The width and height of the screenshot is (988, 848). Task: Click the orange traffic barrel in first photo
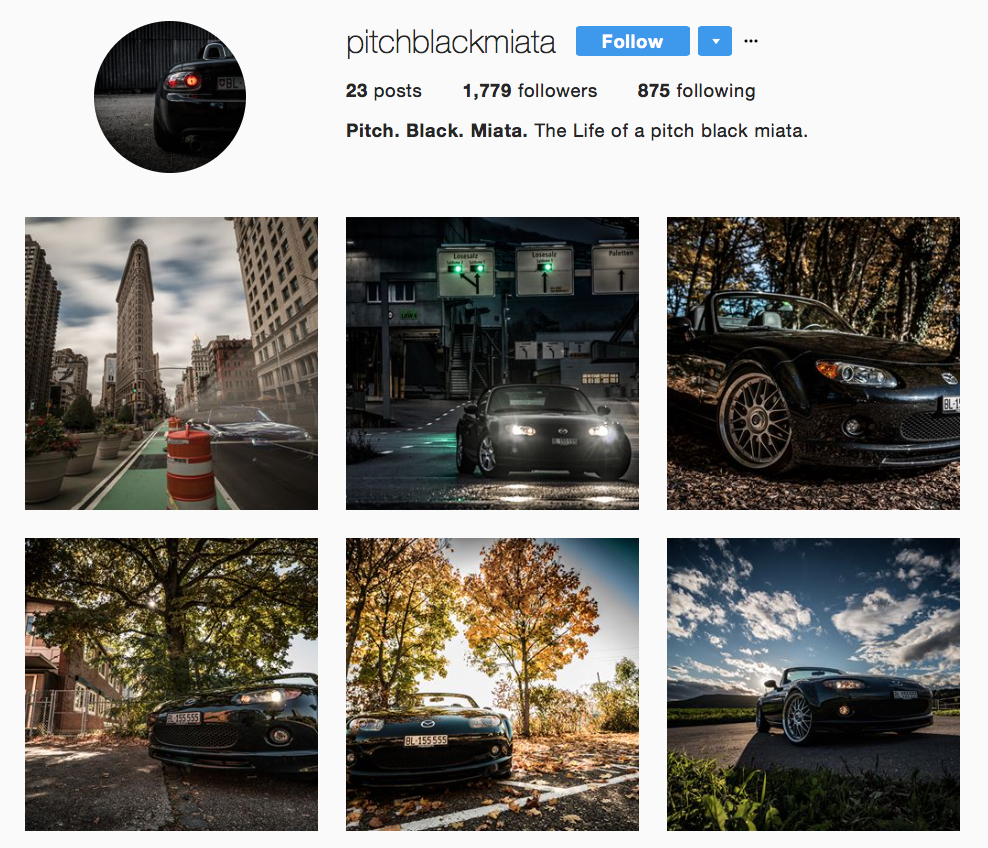click(190, 468)
